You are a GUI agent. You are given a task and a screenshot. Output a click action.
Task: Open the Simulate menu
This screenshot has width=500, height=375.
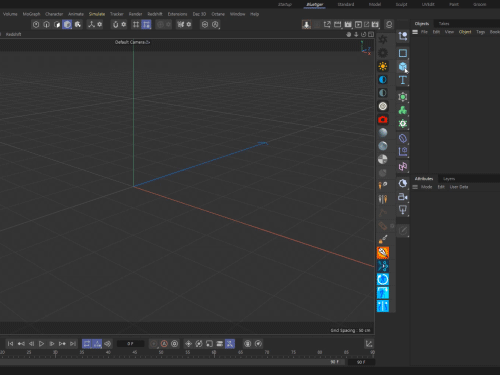click(97, 14)
